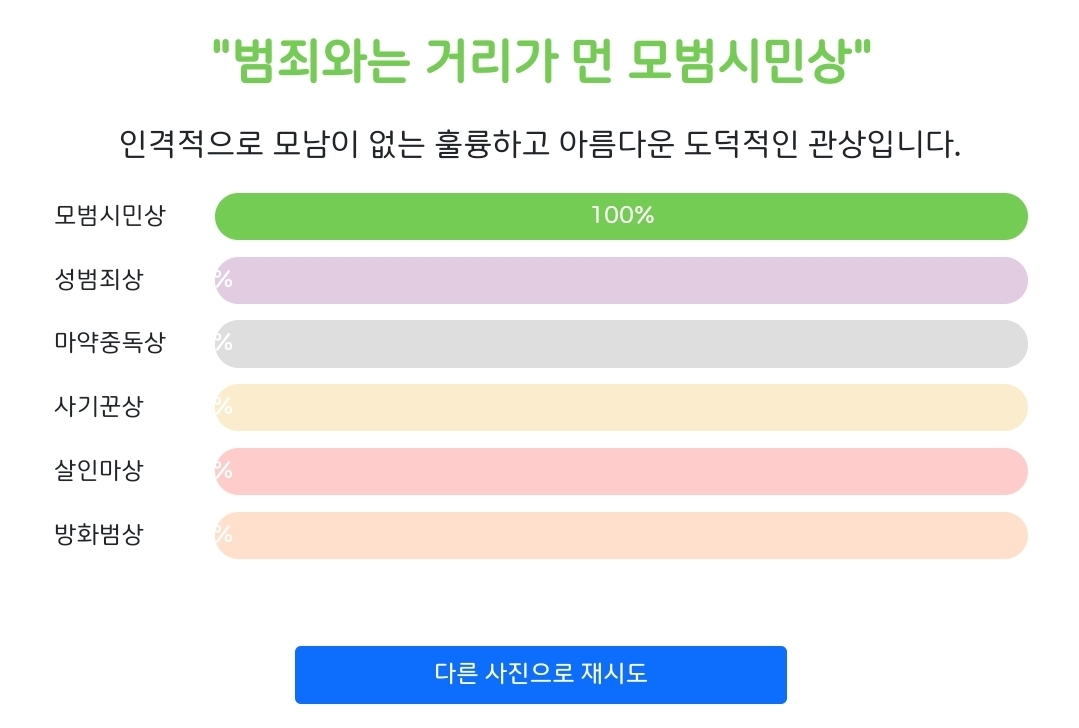1079x728 pixels.
Task: Click the 100% text in green bar
Action: 622,215
